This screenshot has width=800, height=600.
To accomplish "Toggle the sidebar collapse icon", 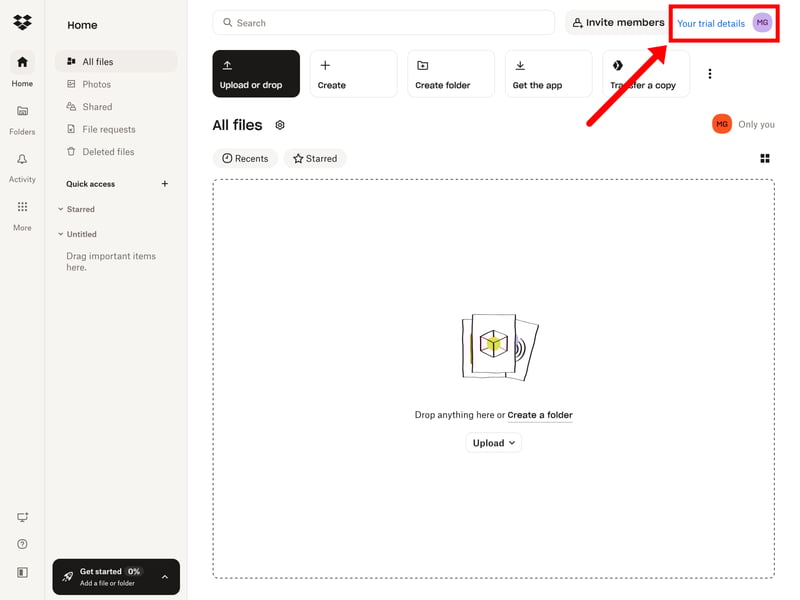I will click(22, 572).
